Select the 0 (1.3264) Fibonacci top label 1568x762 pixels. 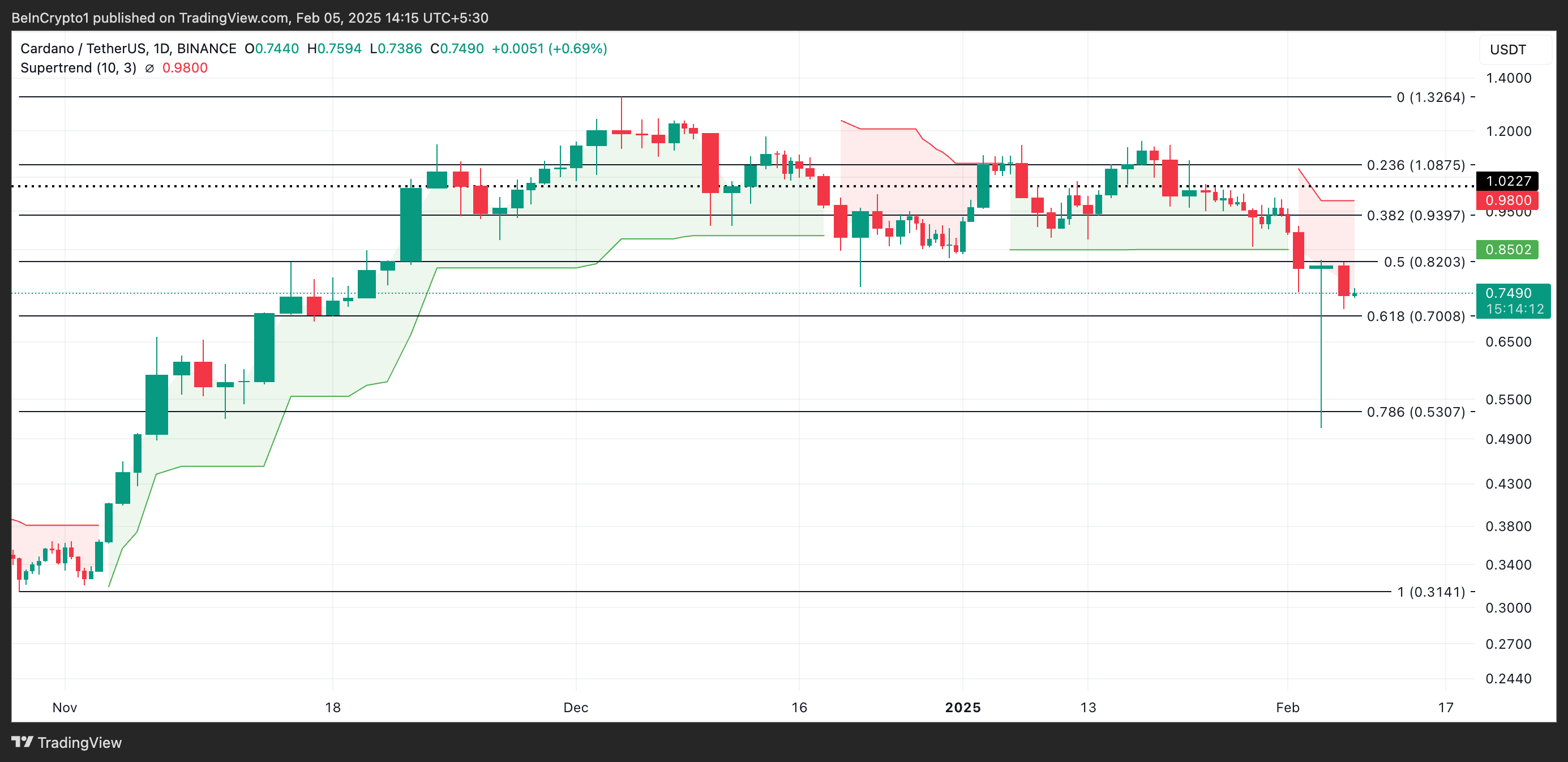click(x=1430, y=97)
